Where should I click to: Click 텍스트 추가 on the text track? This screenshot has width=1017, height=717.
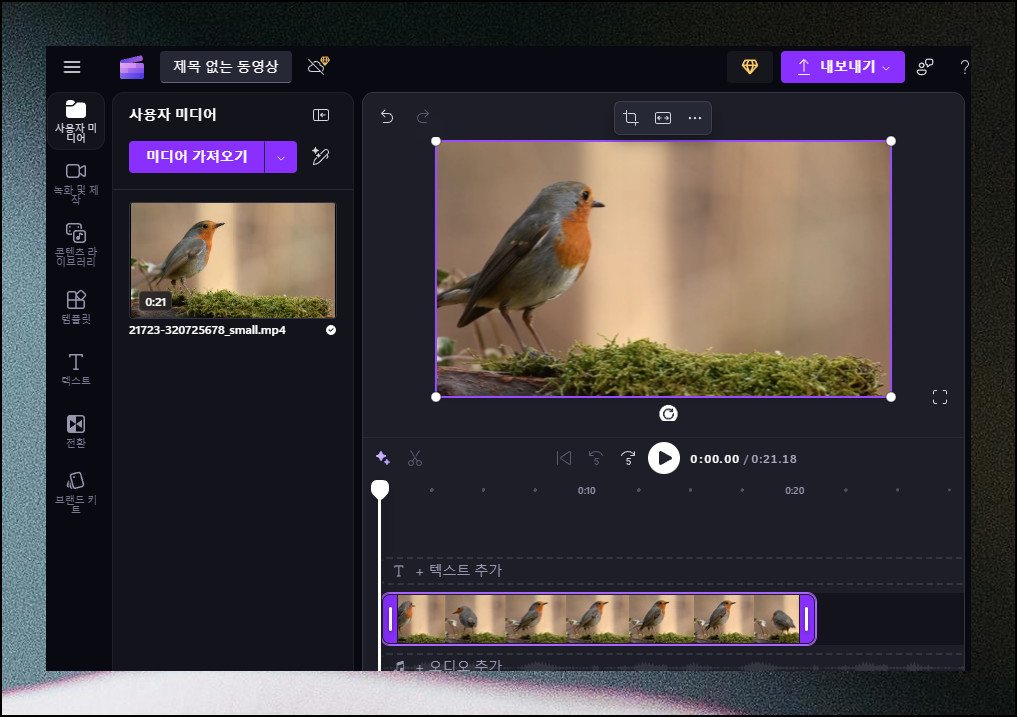click(x=459, y=570)
